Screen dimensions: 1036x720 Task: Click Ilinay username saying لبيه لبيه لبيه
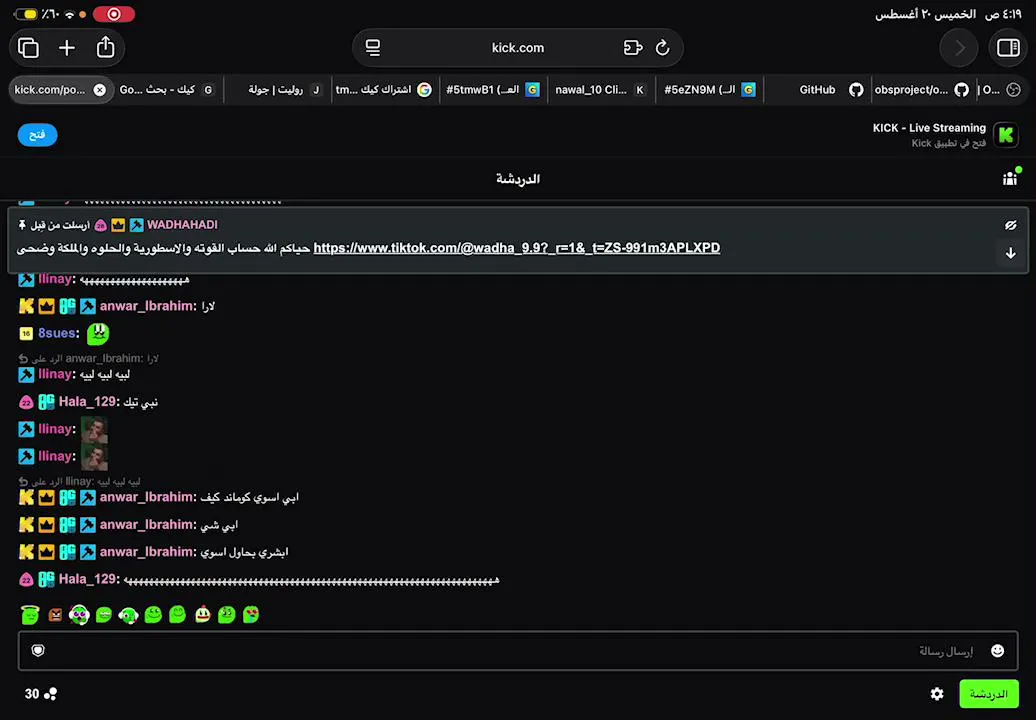[55, 375]
